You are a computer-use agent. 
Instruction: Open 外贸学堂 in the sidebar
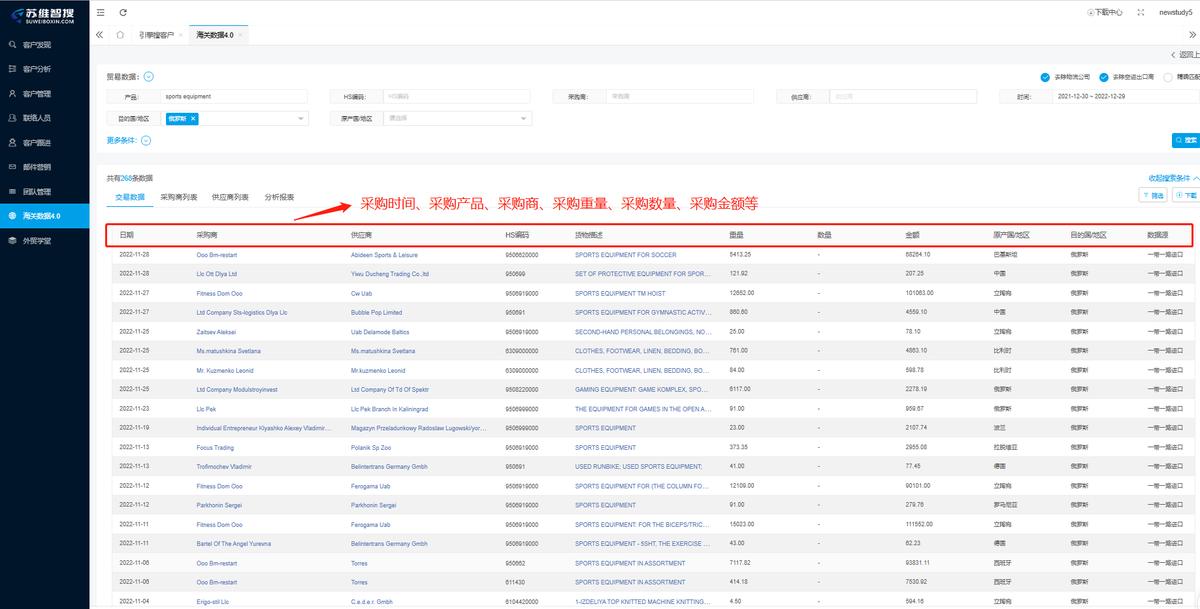click(37, 240)
